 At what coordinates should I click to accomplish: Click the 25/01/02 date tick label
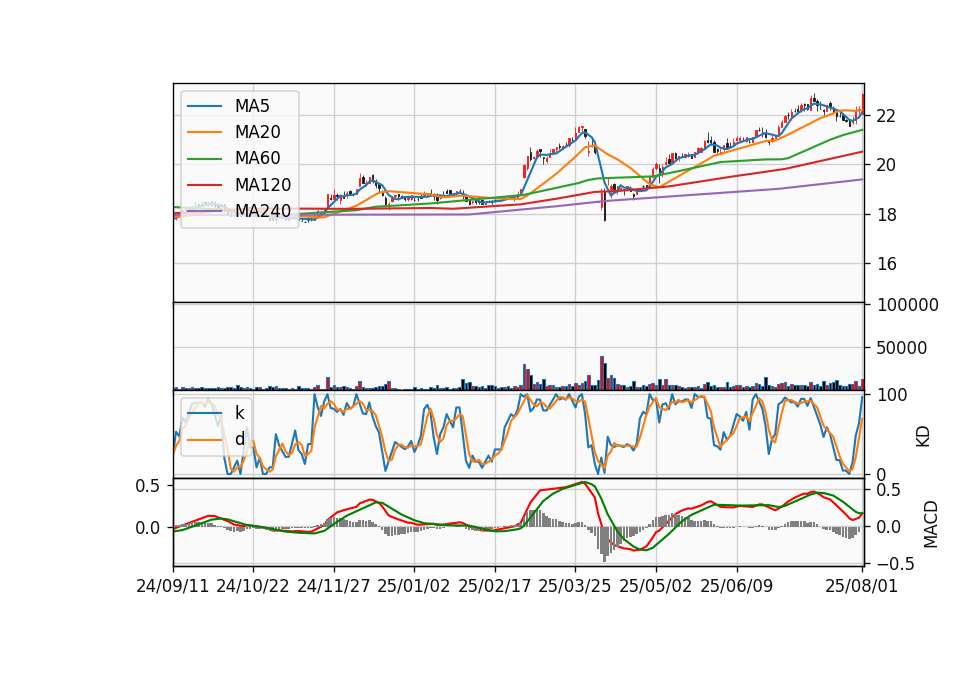point(414,587)
